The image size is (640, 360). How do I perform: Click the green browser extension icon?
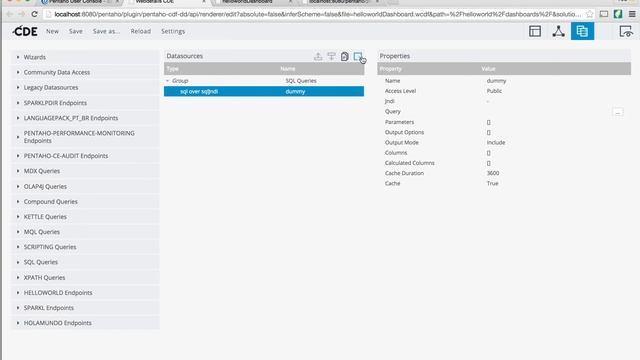click(618, 14)
